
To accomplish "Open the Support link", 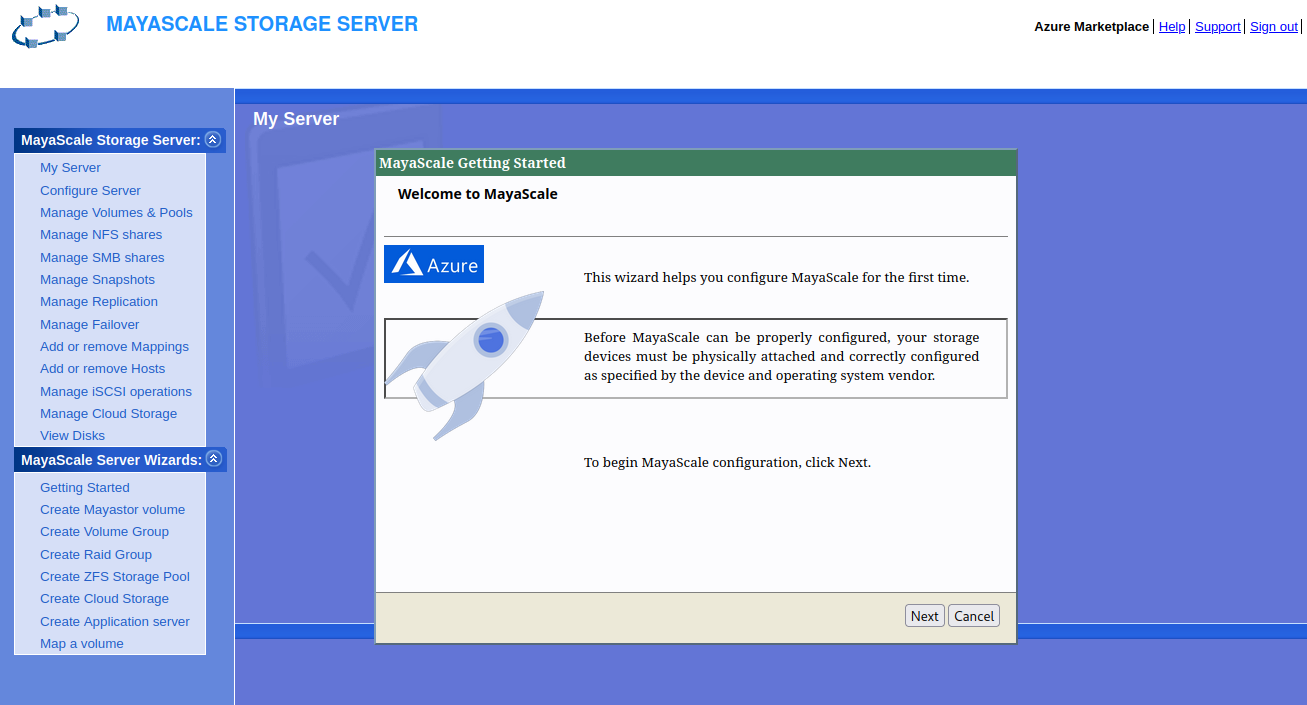I will tap(1217, 27).
